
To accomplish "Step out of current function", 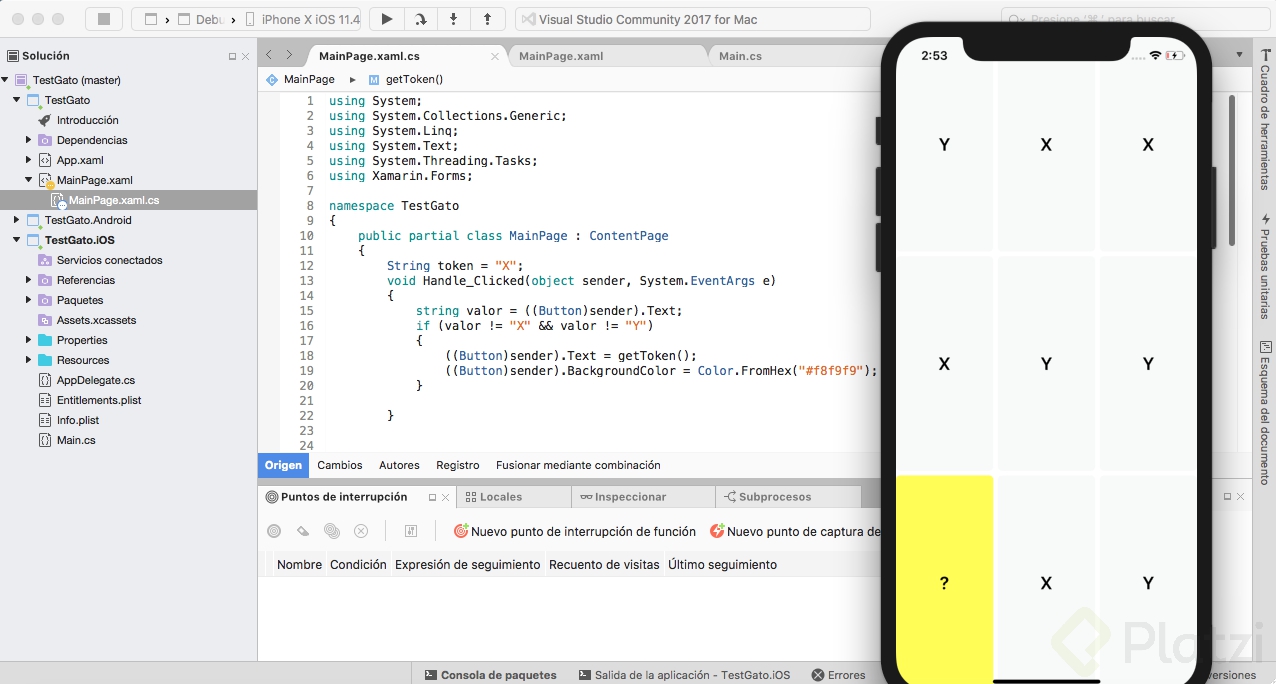I will [x=487, y=19].
